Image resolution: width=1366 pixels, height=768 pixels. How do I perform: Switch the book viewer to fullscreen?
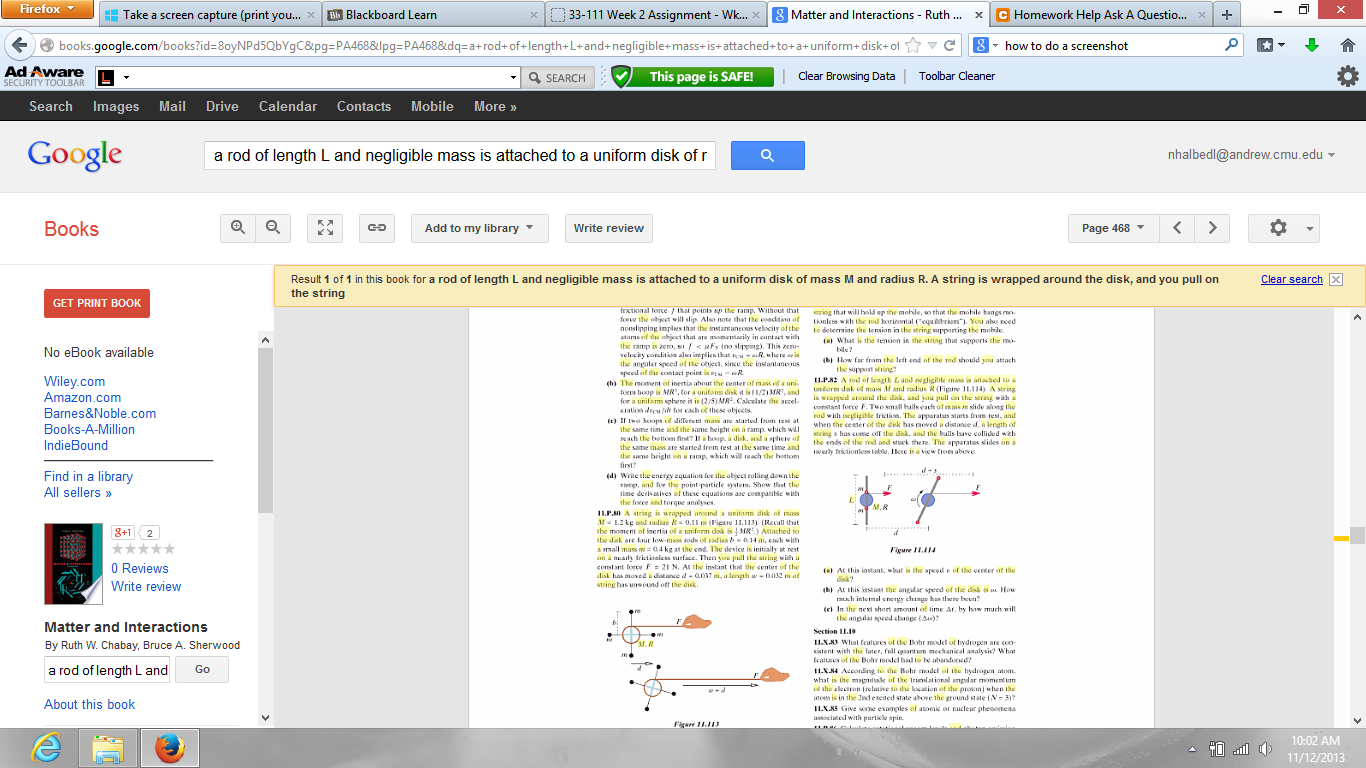325,228
